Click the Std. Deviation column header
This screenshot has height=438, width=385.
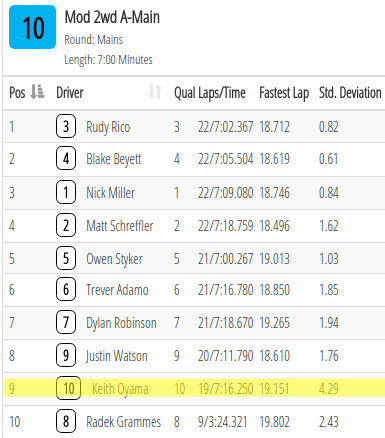[350, 93]
